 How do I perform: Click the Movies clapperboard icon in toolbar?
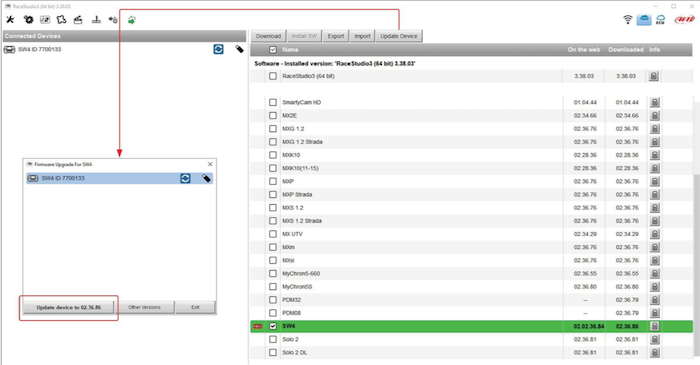78,19
